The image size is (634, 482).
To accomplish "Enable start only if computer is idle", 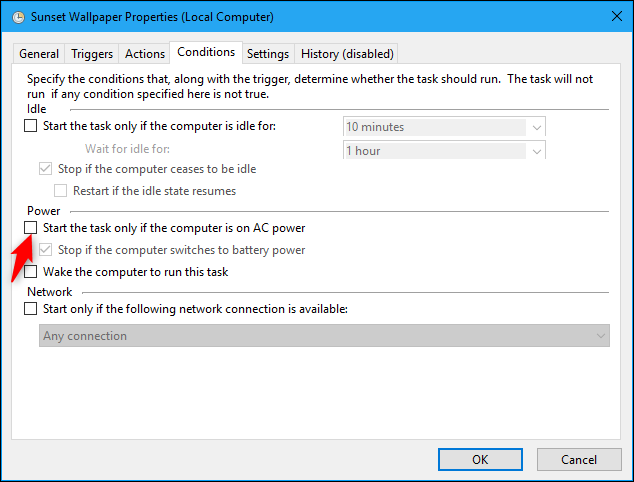I will (x=31, y=126).
